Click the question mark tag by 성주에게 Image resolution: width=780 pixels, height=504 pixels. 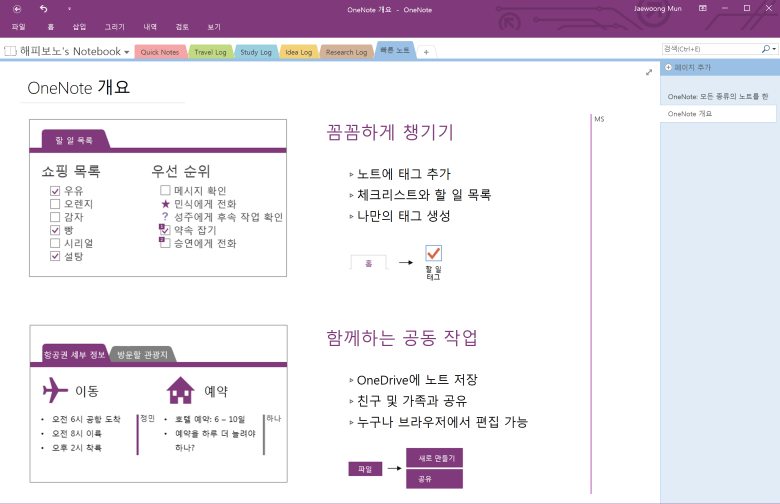165,216
